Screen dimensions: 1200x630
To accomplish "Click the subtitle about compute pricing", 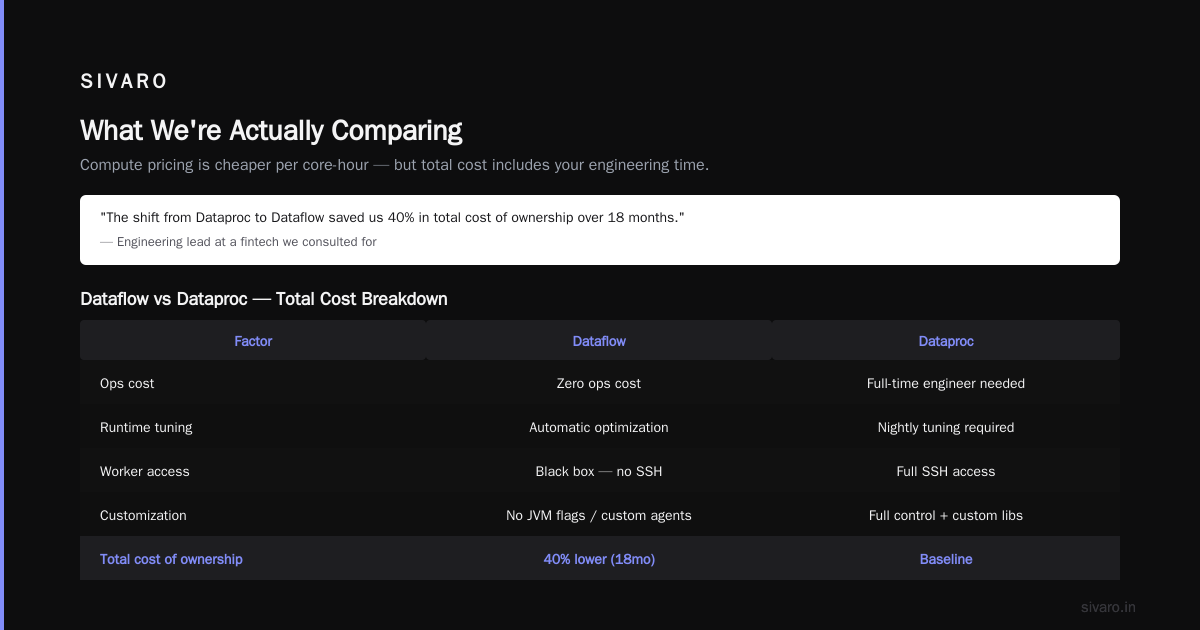I will [x=394, y=165].
